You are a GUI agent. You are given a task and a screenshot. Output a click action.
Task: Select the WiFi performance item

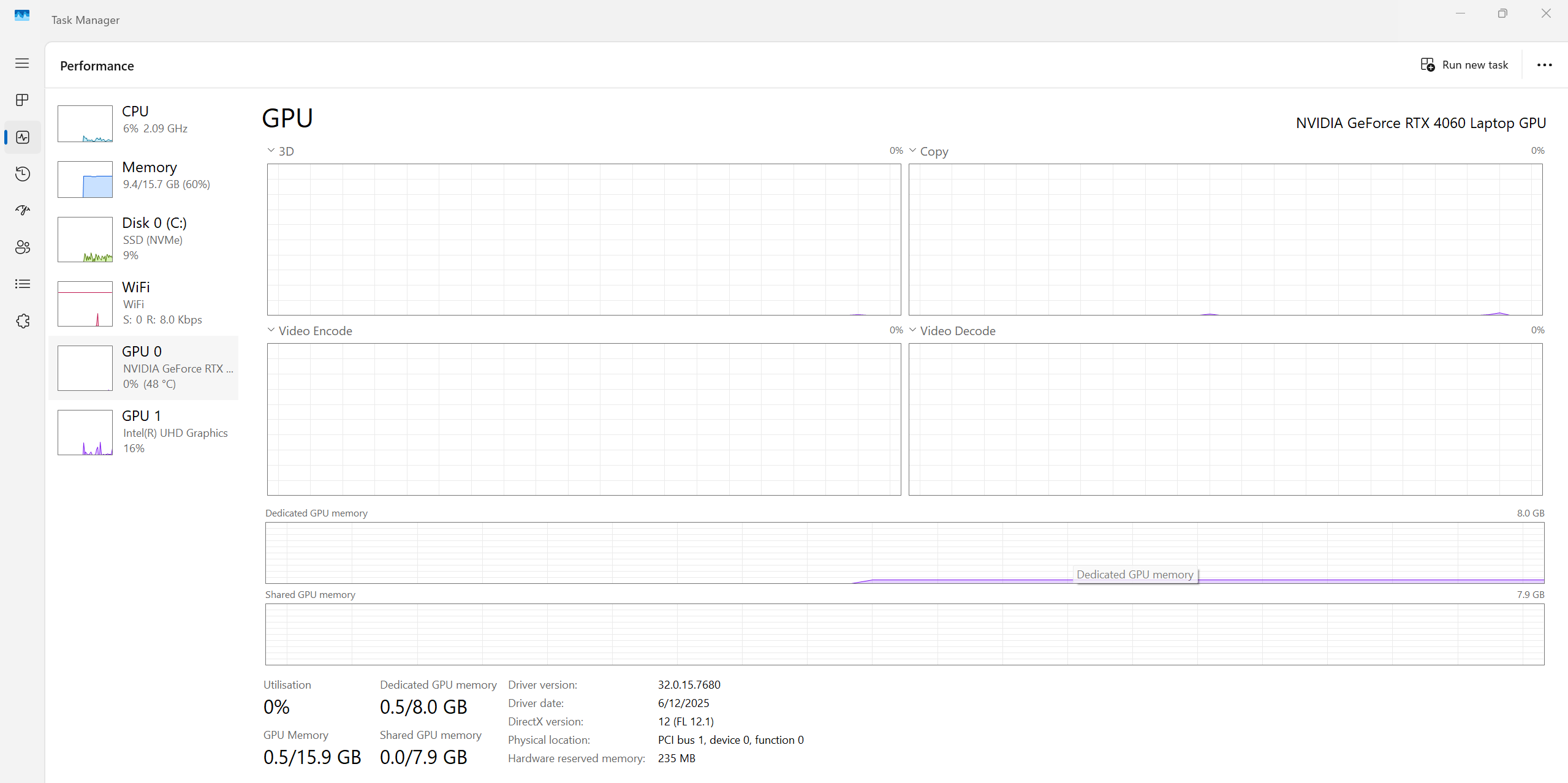(x=144, y=303)
